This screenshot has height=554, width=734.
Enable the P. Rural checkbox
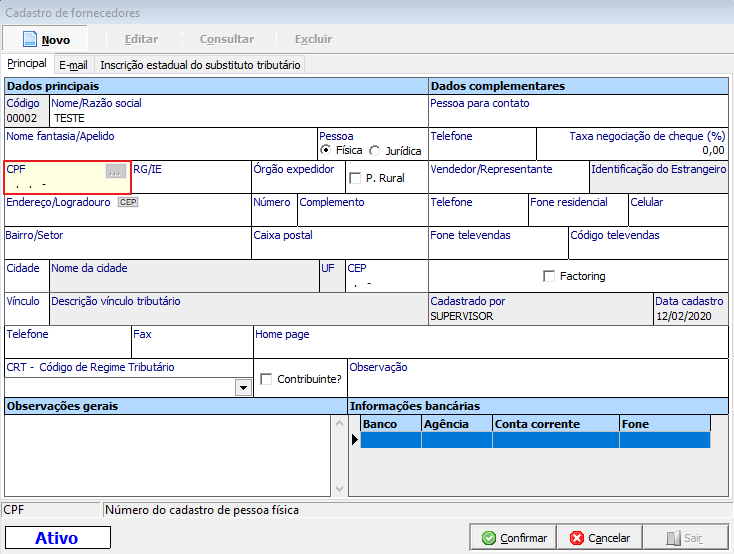point(355,178)
